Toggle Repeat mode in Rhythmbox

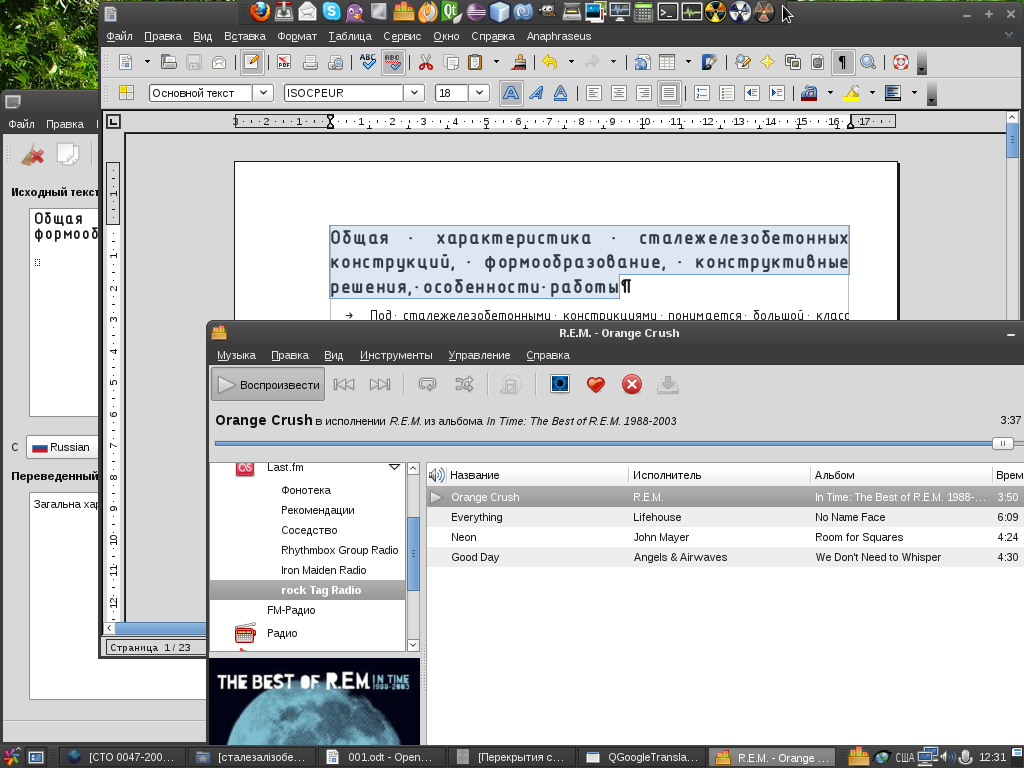pos(427,385)
